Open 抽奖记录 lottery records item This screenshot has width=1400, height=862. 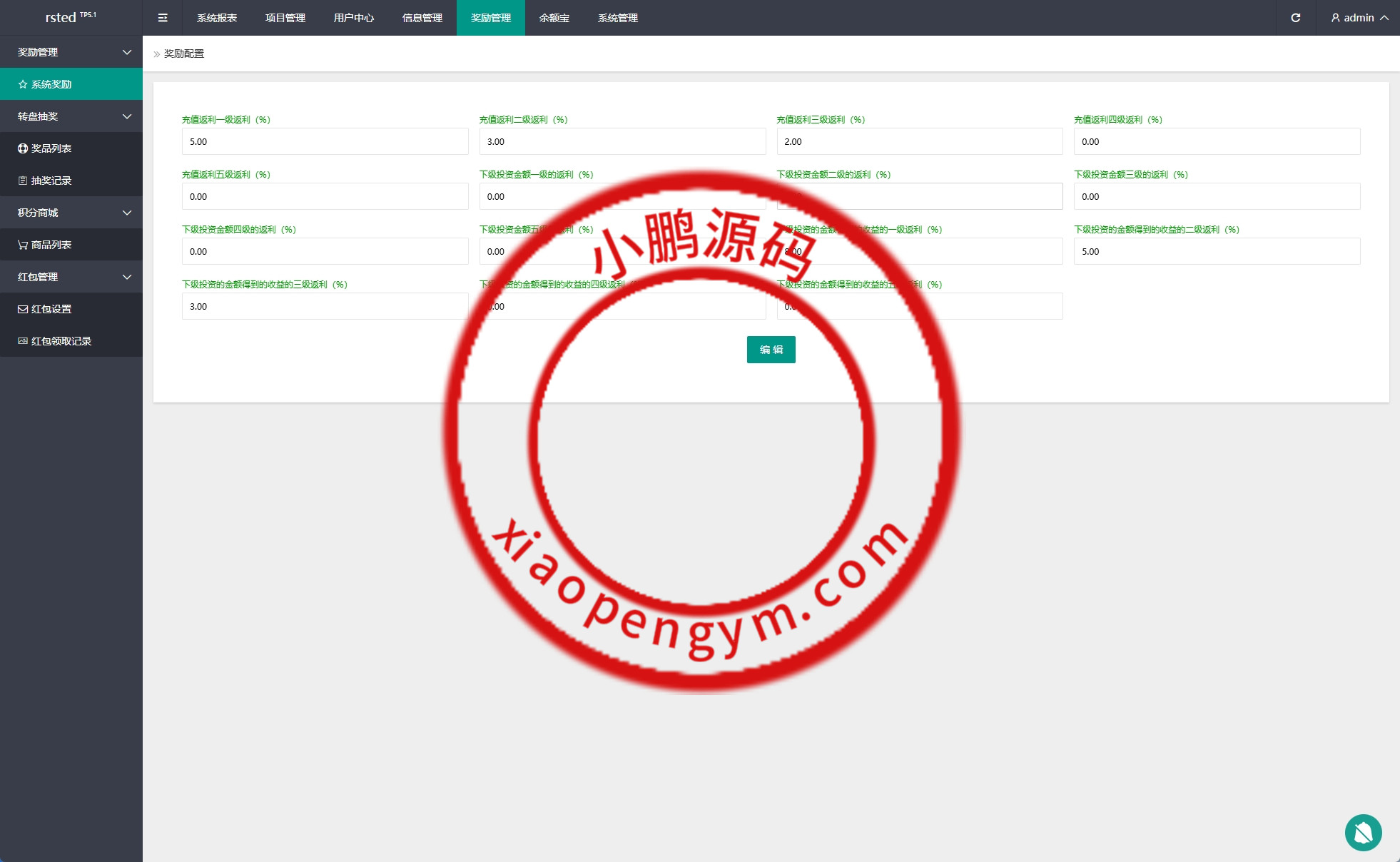point(51,181)
